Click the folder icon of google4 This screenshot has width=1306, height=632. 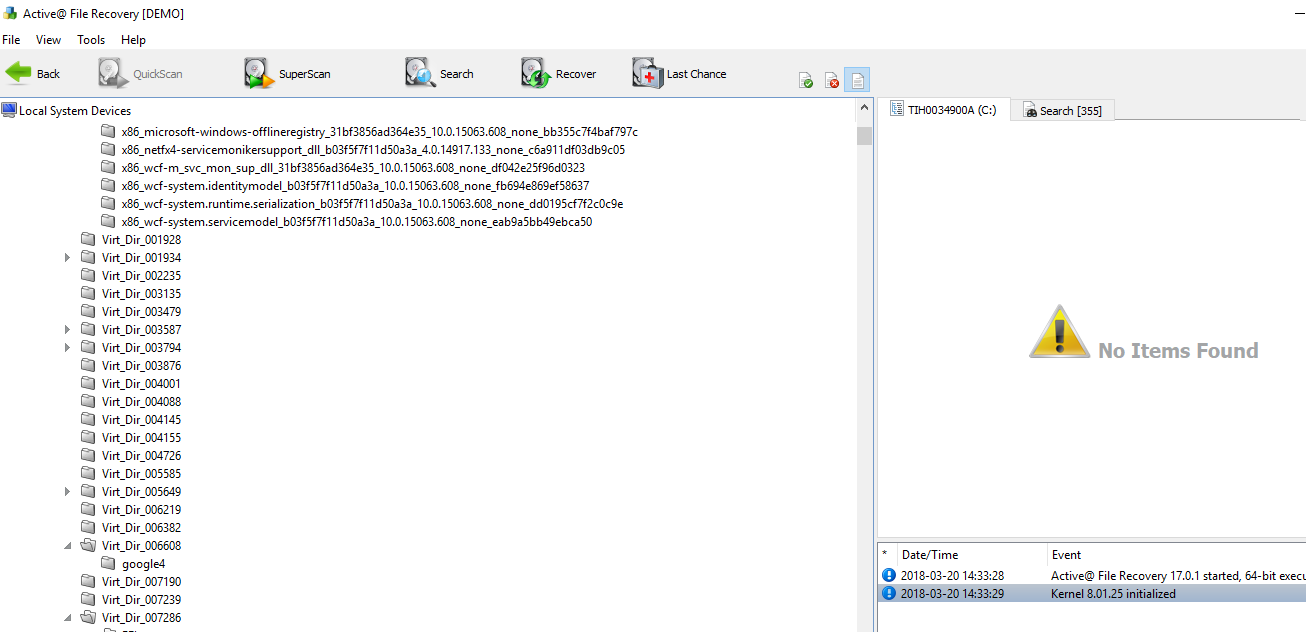108,564
